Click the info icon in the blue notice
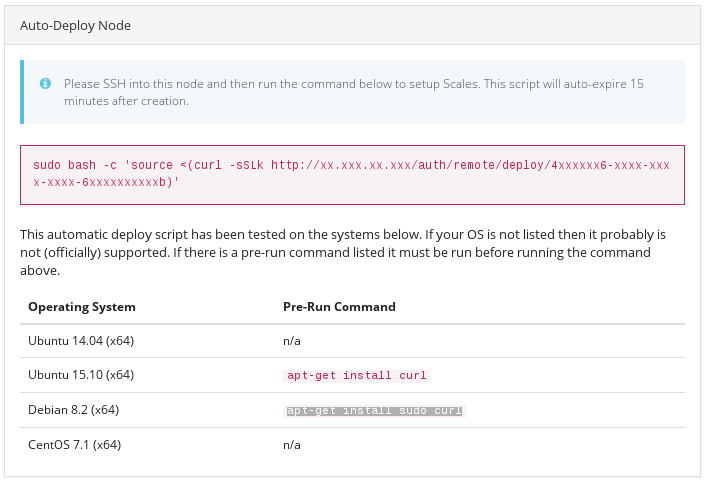The image size is (704, 483). pos(45,84)
